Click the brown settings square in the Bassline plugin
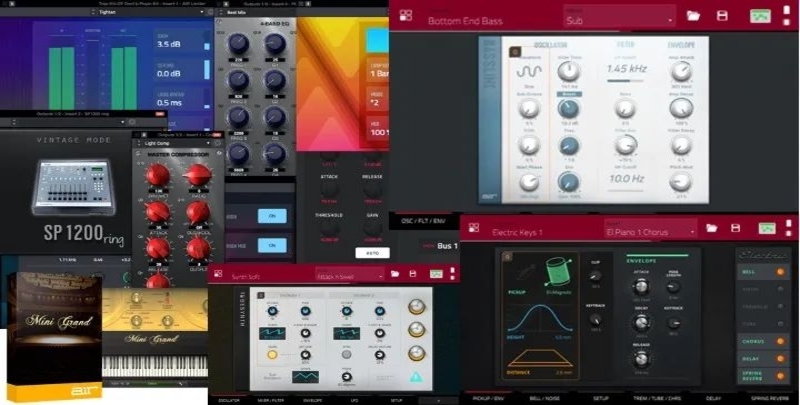800x405 pixels. coord(514,52)
